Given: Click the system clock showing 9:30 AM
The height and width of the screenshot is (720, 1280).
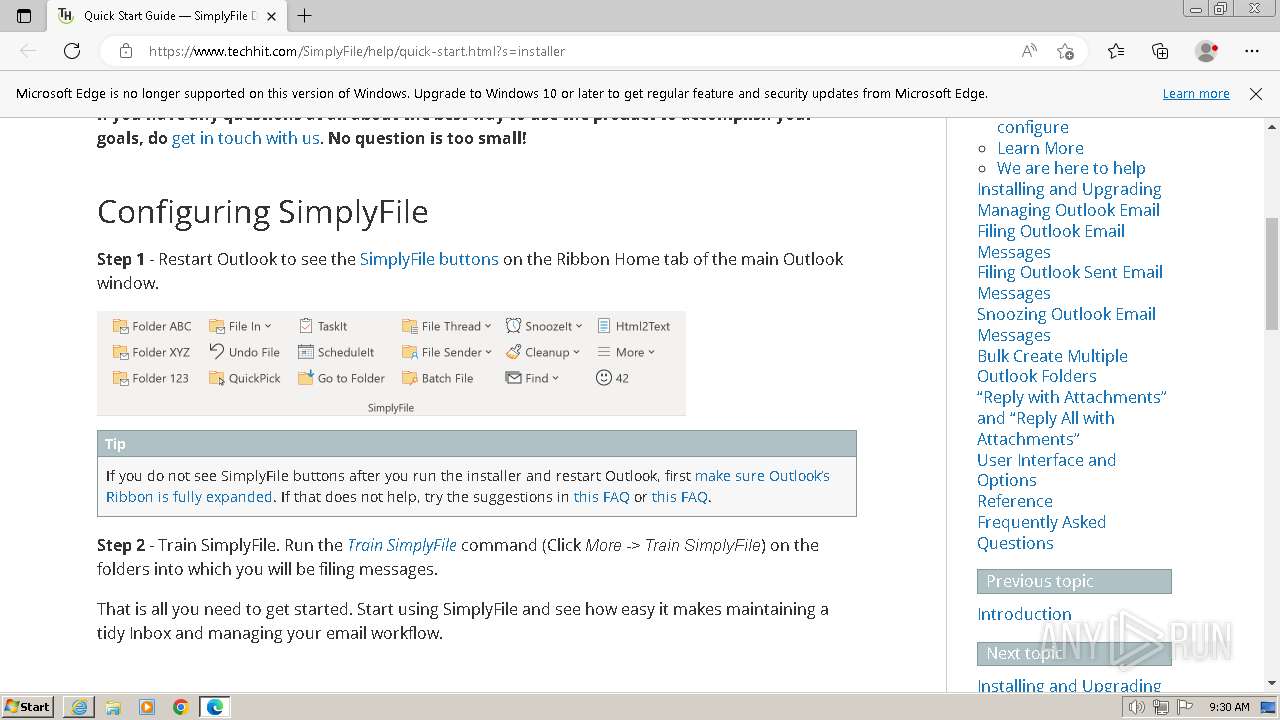Looking at the screenshot, I should tap(1229, 707).
